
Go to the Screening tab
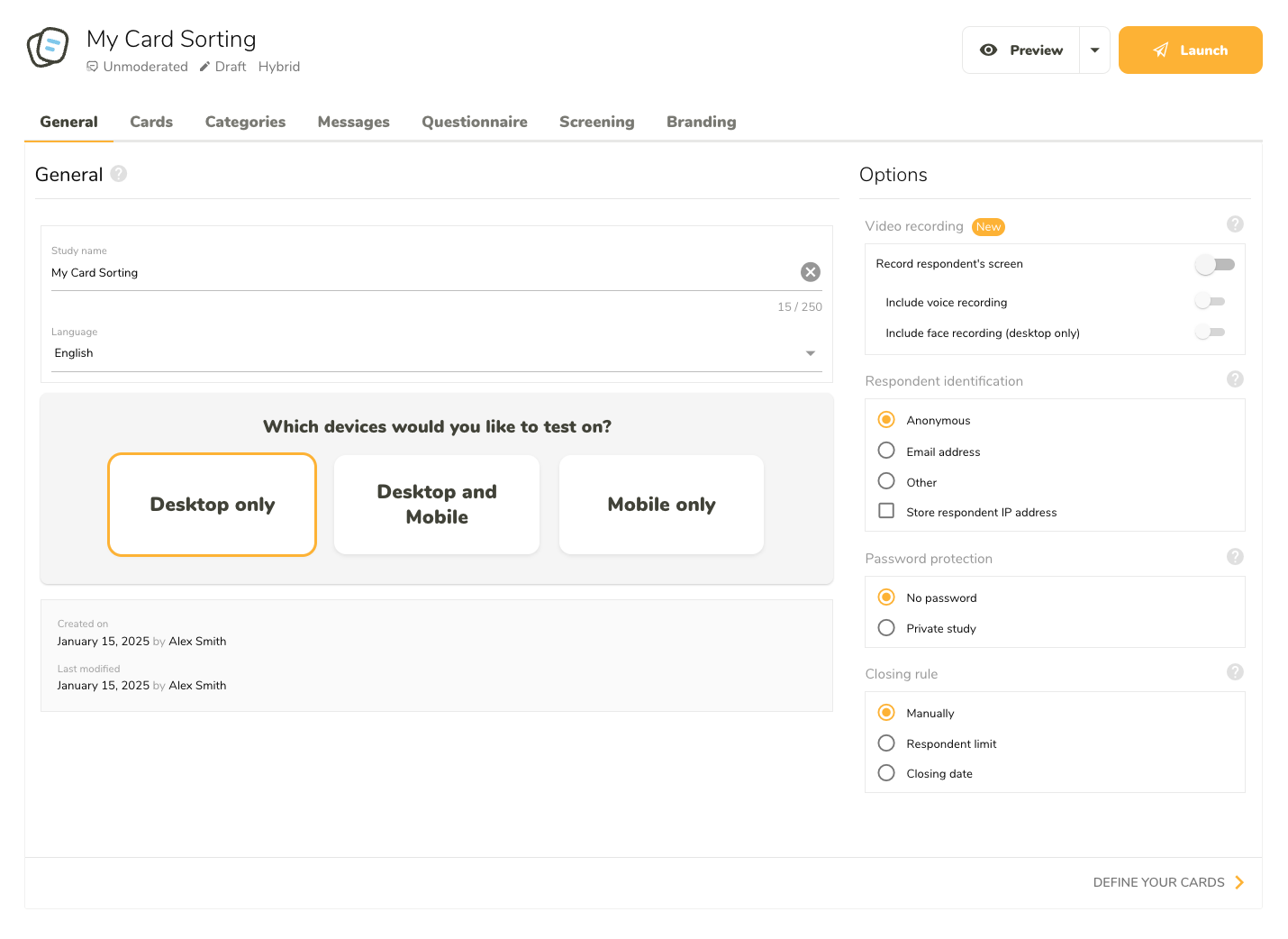pos(597,122)
